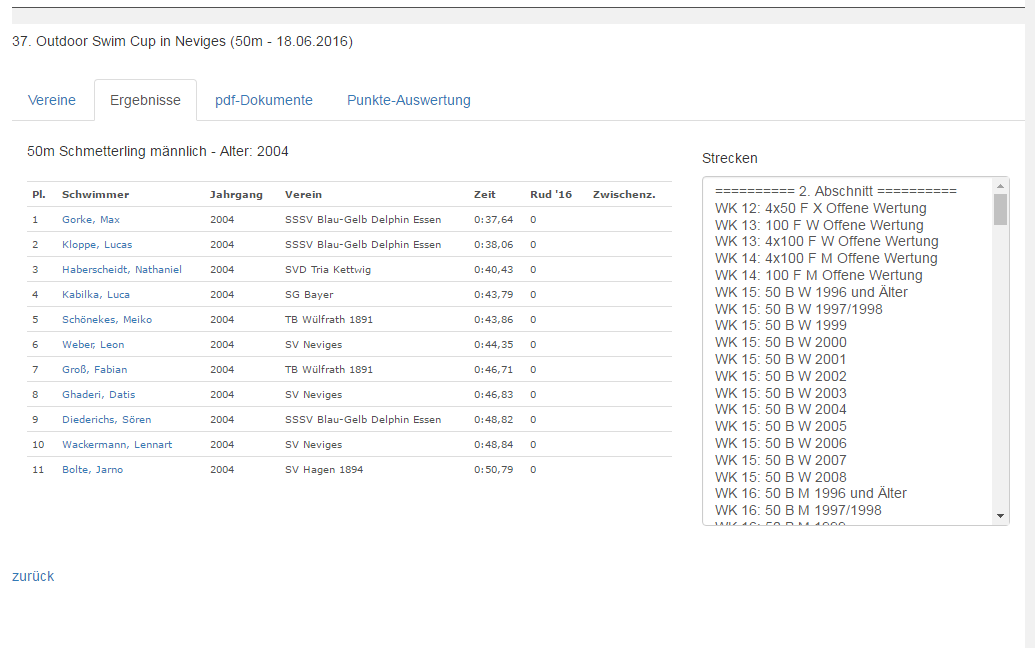
Task: Switch to the Vereine tab
Action: tap(51, 100)
